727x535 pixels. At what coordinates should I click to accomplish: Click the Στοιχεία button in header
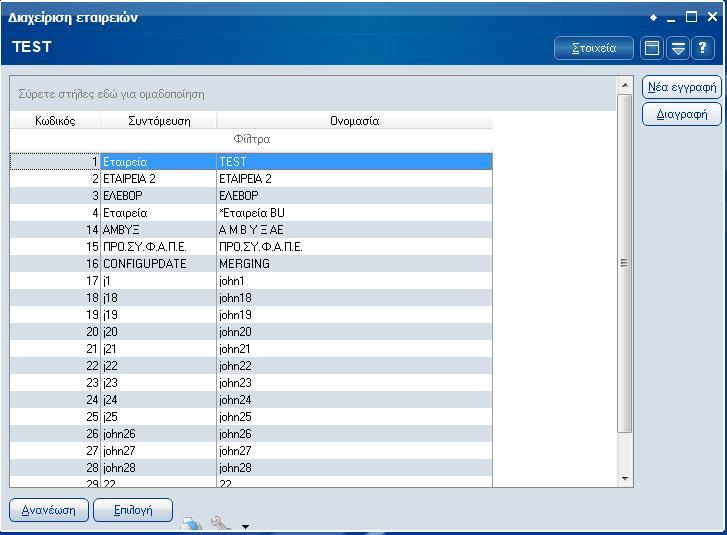[593, 48]
